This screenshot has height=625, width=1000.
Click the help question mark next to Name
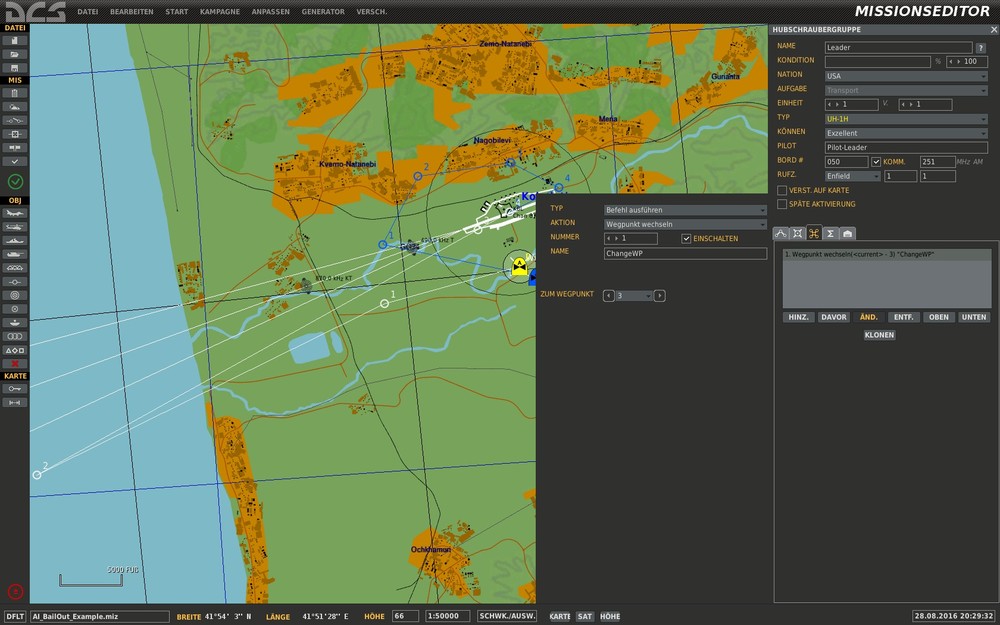point(980,47)
